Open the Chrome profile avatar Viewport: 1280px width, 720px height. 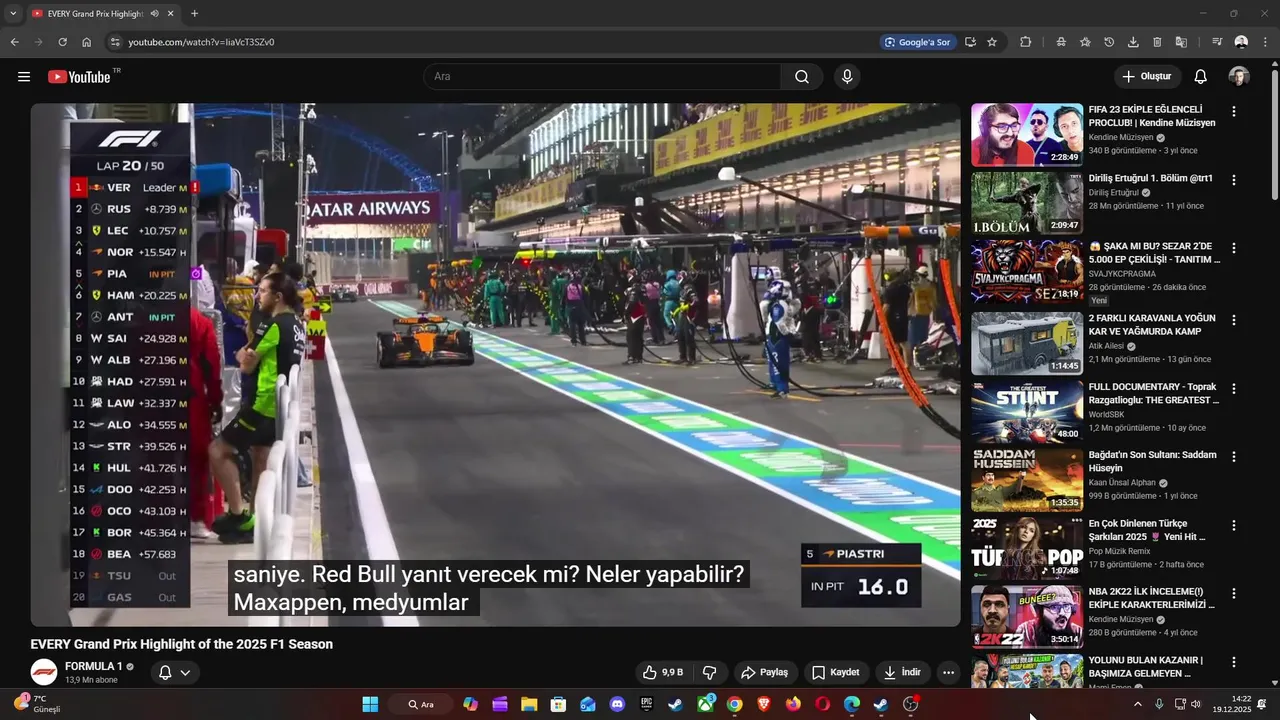point(1241,42)
